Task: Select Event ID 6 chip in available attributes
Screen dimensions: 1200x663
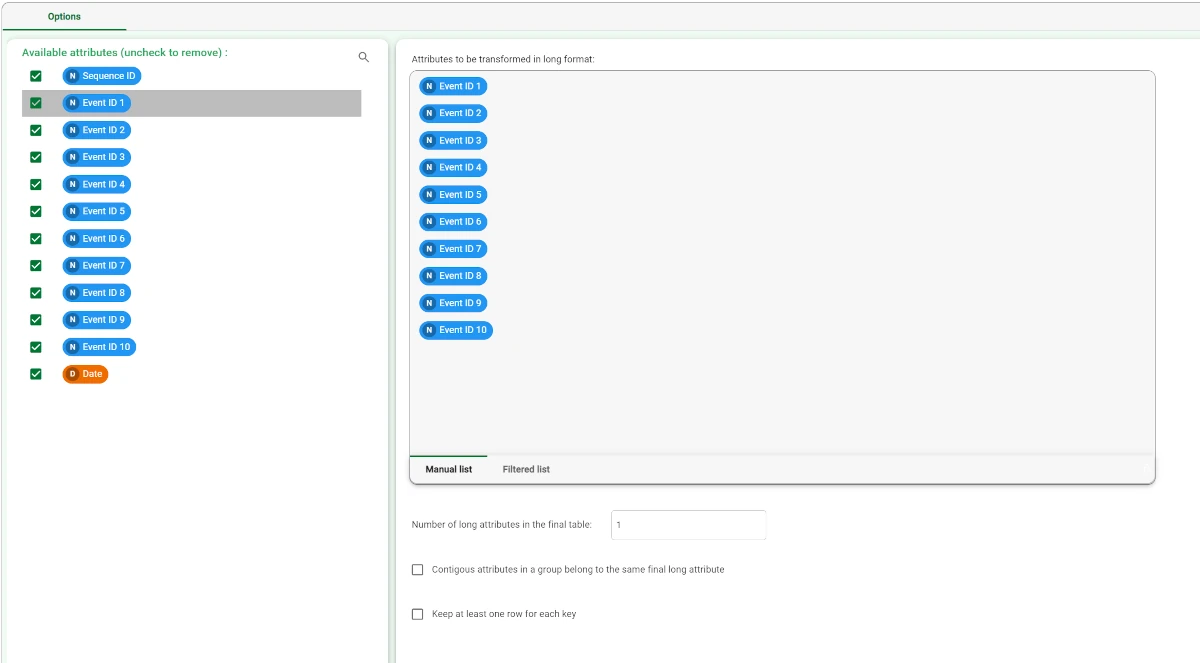Action: pyautogui.click(x=97, y=238)
